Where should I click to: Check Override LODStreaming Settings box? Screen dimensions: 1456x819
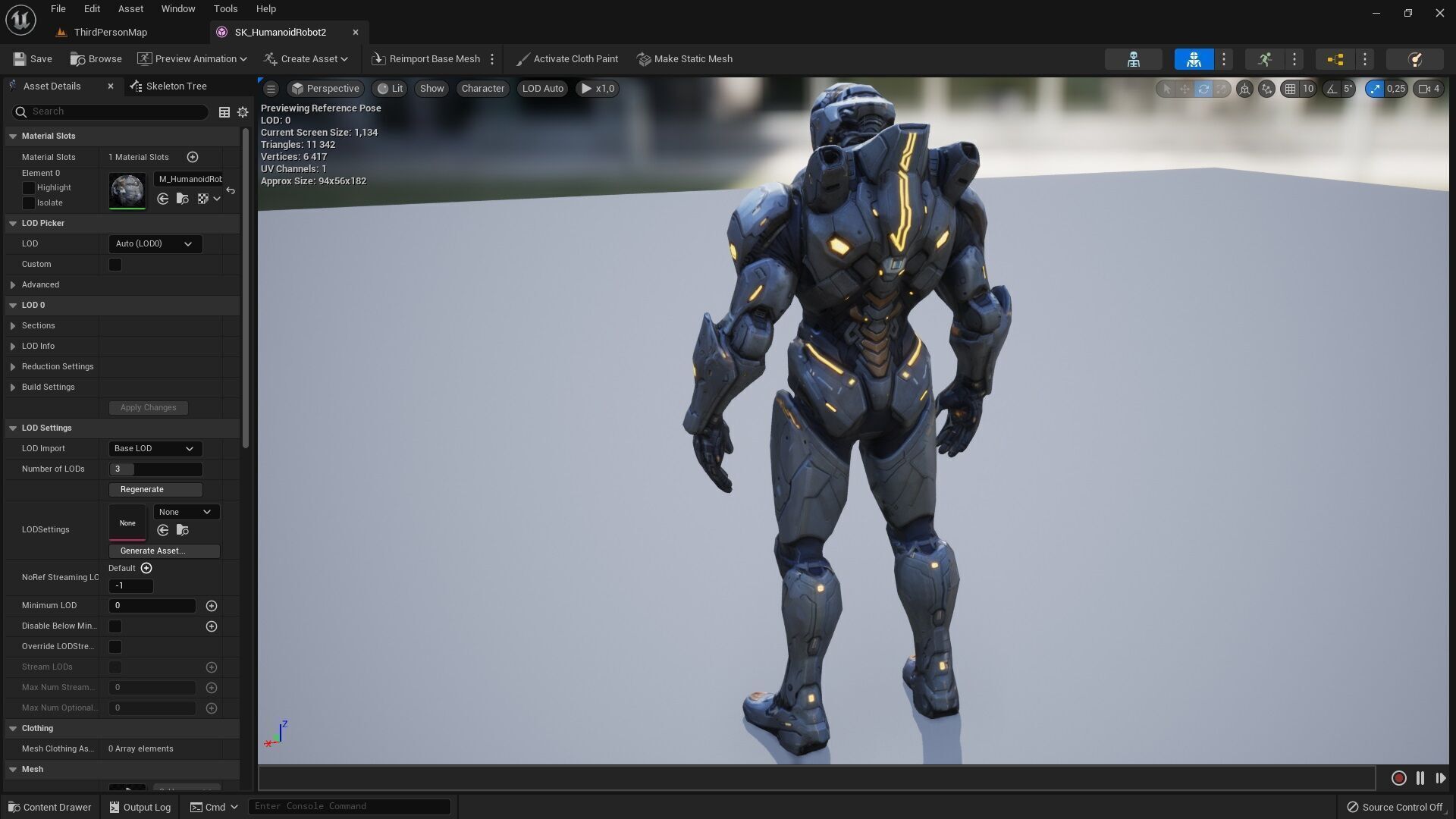pyautogui.click(x=115, y=647)
